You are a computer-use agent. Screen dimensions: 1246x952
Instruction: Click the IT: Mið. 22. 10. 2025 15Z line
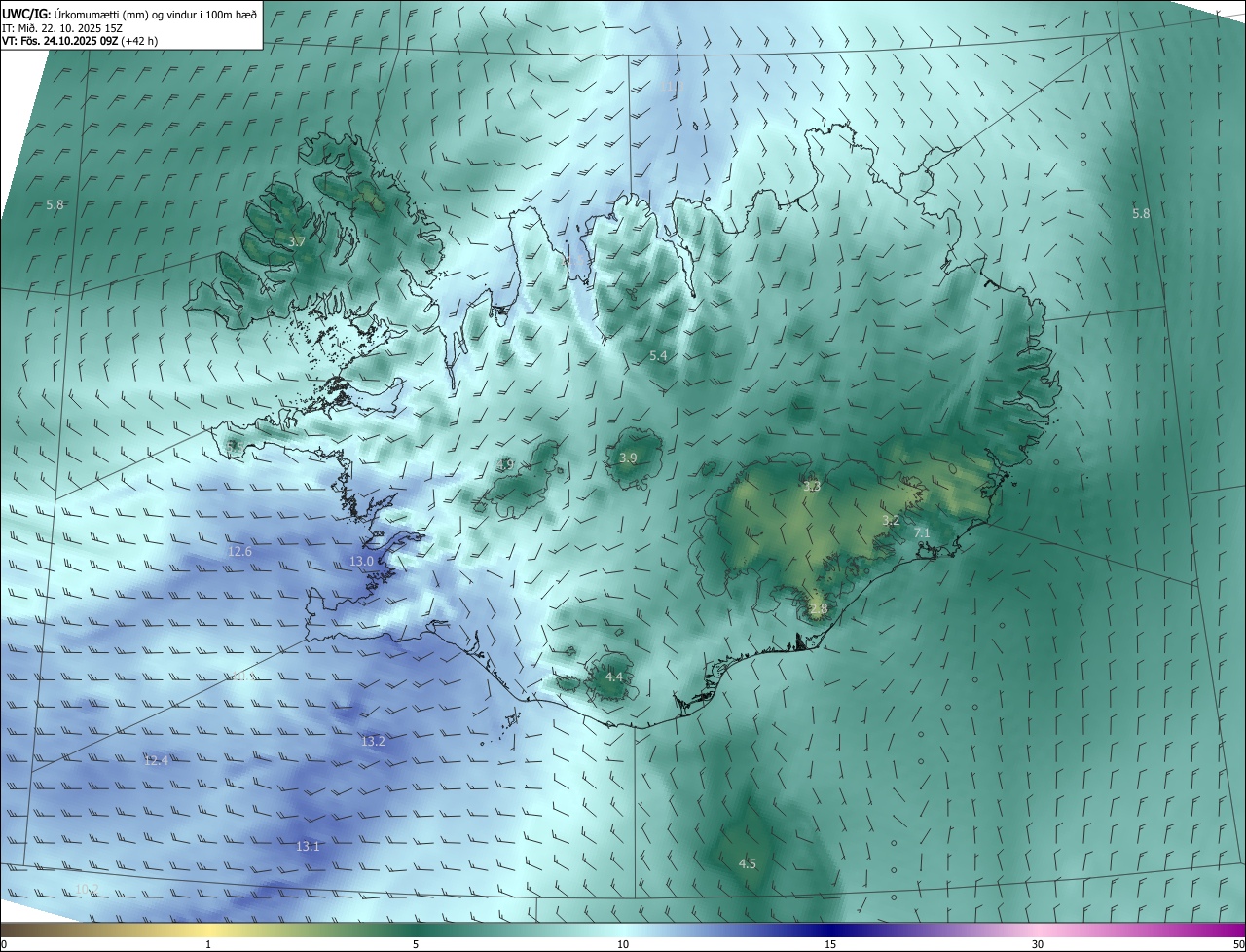pyautogui.click(x=62, y=27)
